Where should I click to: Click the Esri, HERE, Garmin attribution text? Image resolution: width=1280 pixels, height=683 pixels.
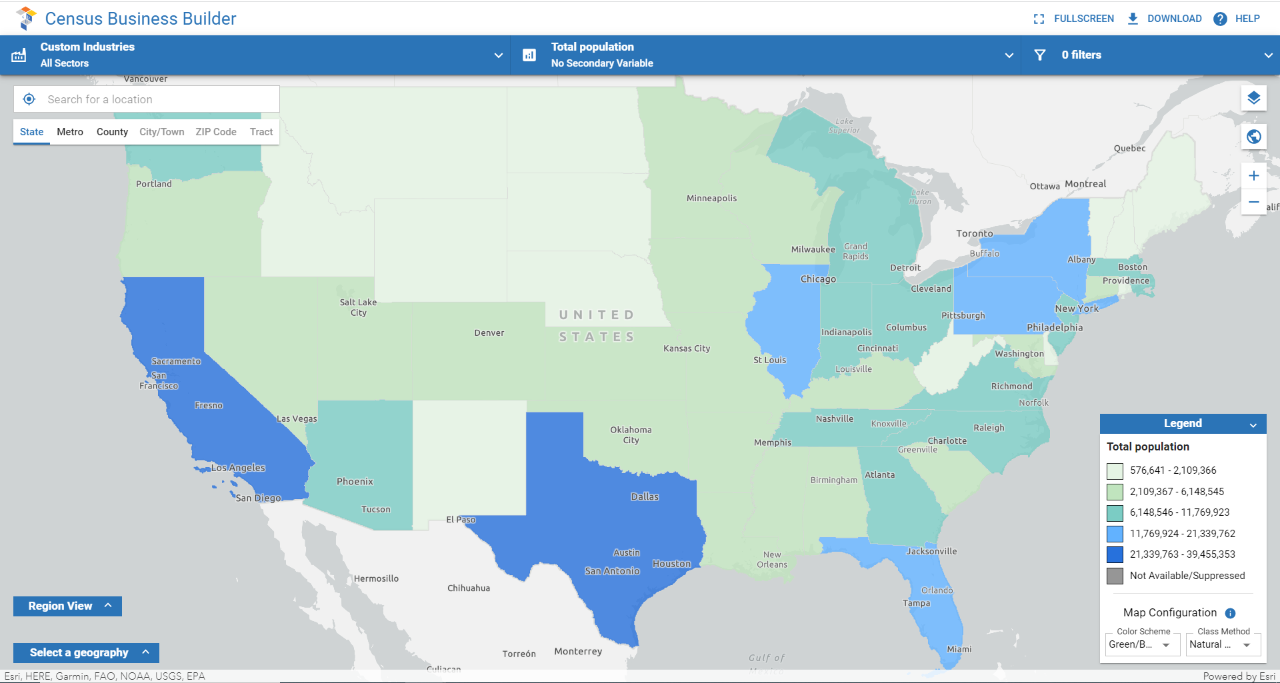point(104,677)
